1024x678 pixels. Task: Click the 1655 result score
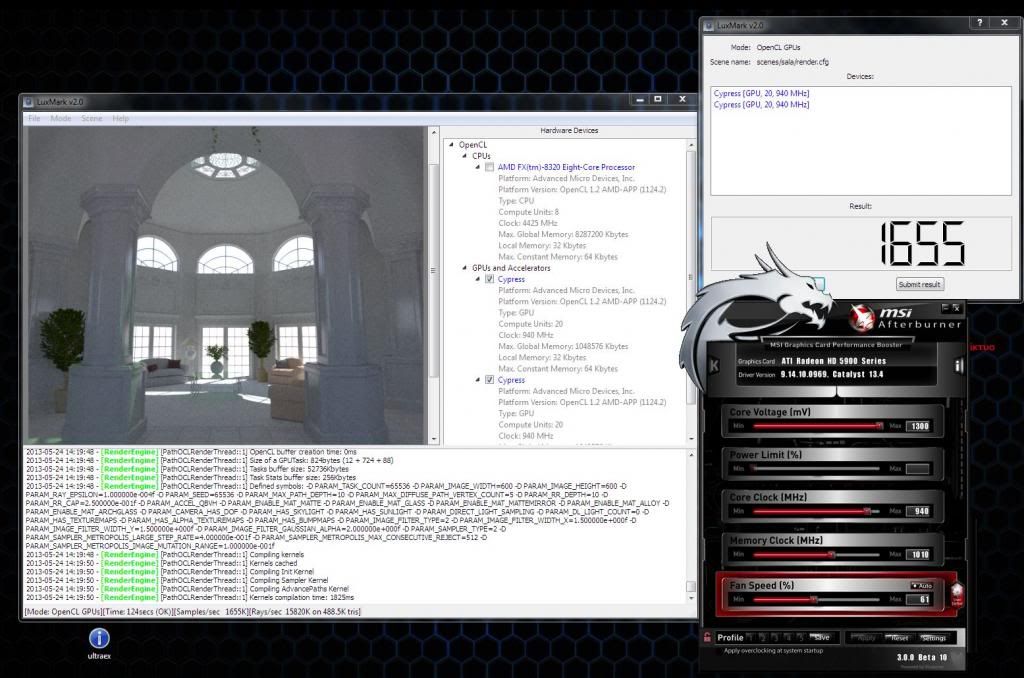[x=922, y=244]
